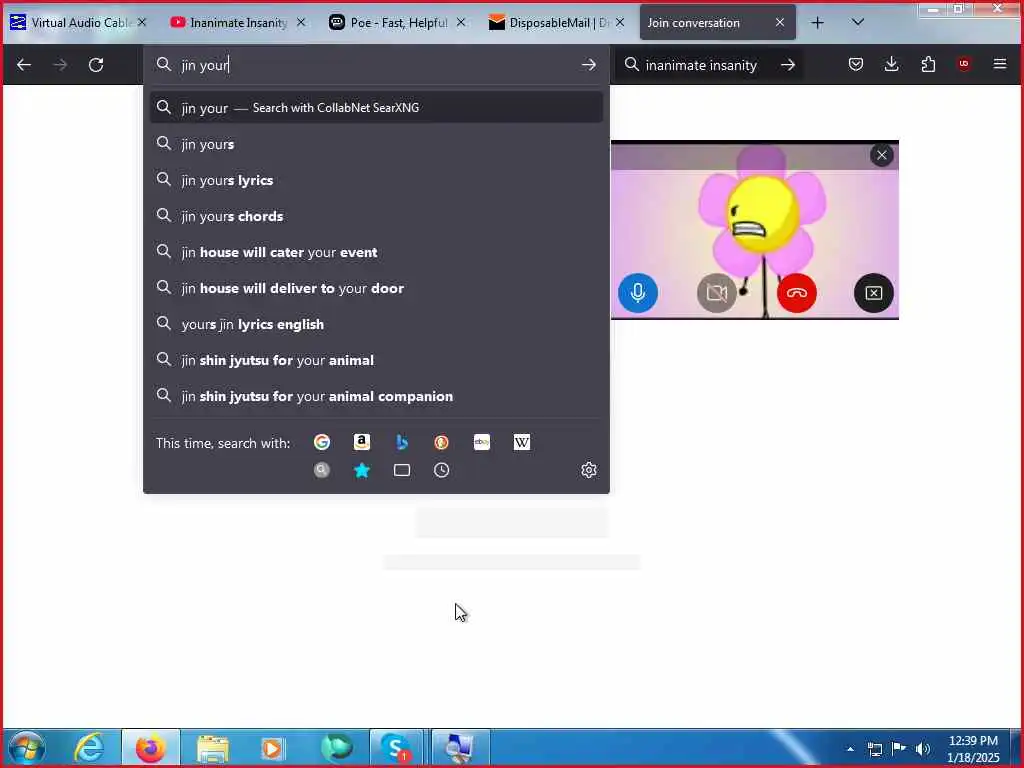Close the Poe tab
Image resolution: width=1024 pixels, height=768 pixels.
coord(461,22)
